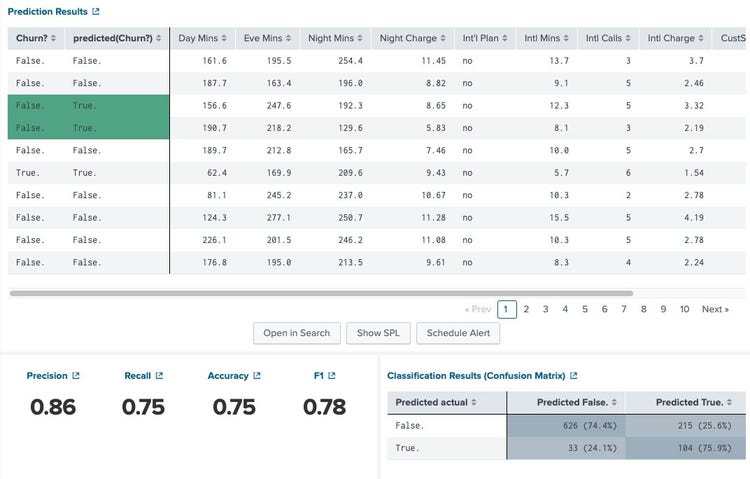750x479 pixels.
Task: Sort by Night Charge column header
Action: pos(414,39)
